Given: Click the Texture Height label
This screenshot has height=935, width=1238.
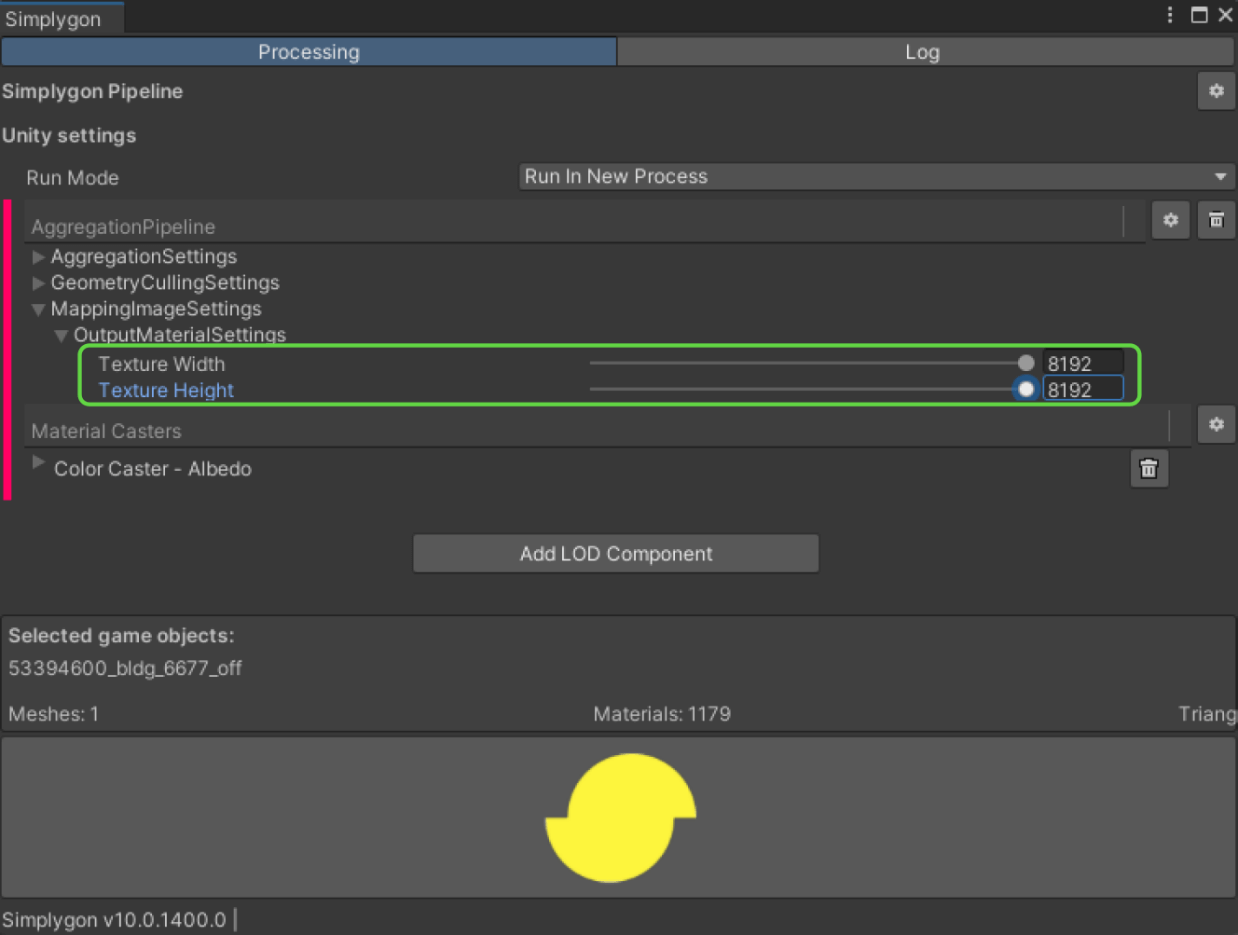Looking at the screenshot, I should pos(166,390).
